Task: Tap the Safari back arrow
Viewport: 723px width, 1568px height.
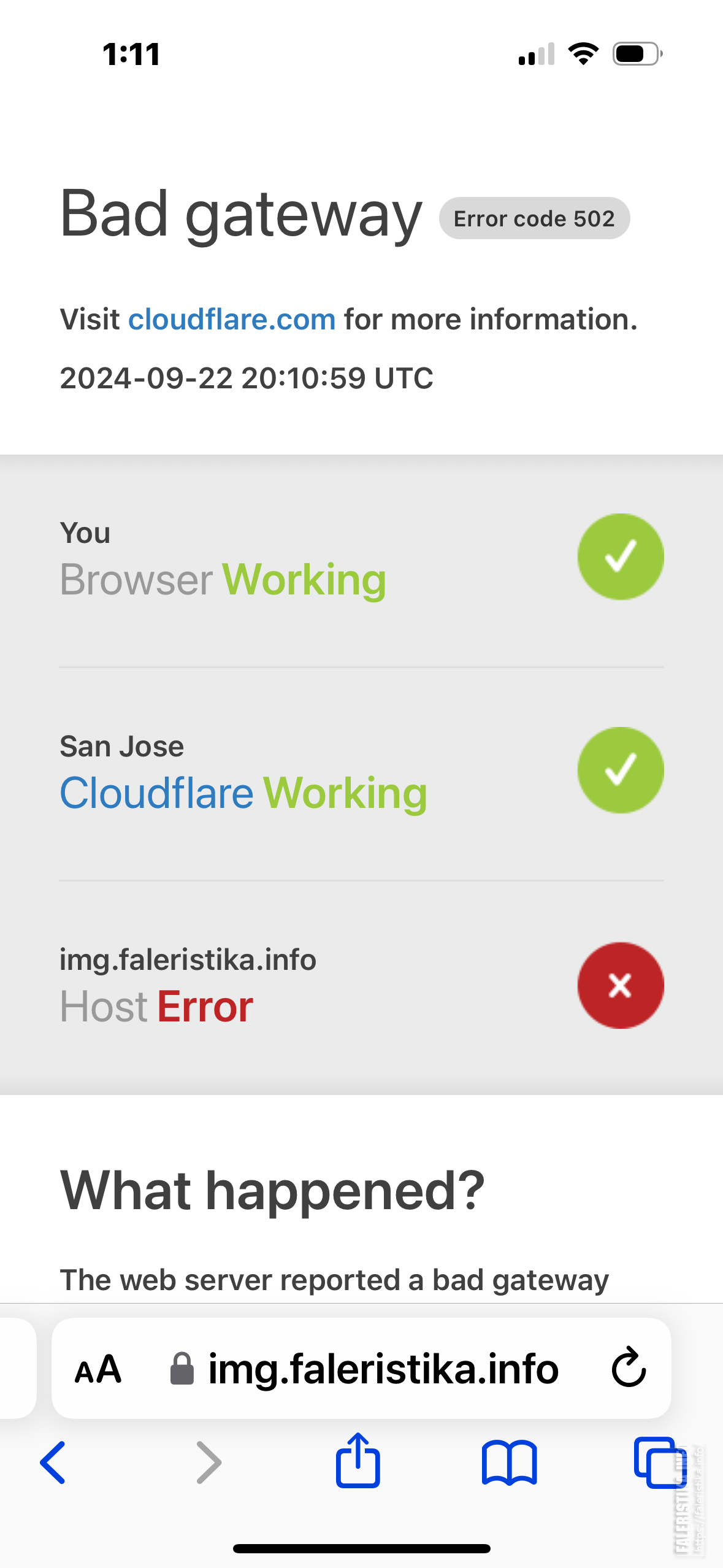Action: tap(53, 1462)
